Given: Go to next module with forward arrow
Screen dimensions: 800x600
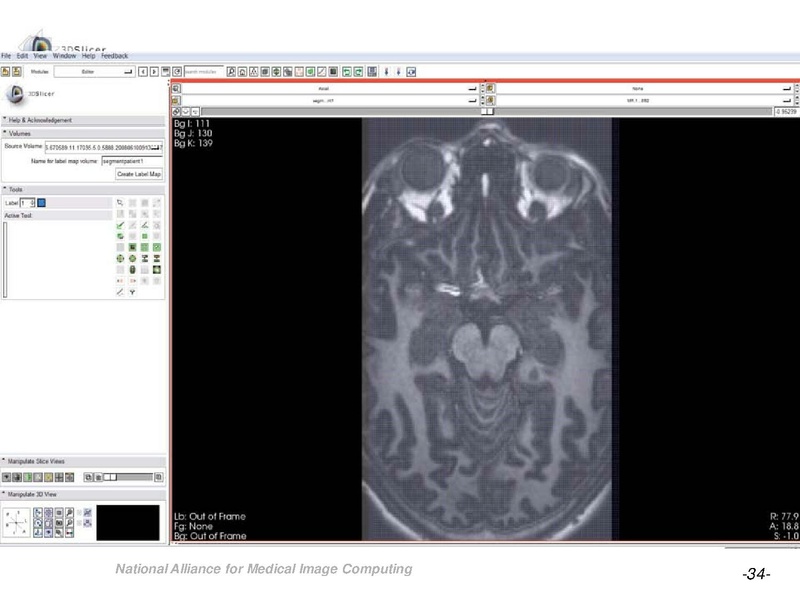Looking at the screenshot, I should 154,72.
